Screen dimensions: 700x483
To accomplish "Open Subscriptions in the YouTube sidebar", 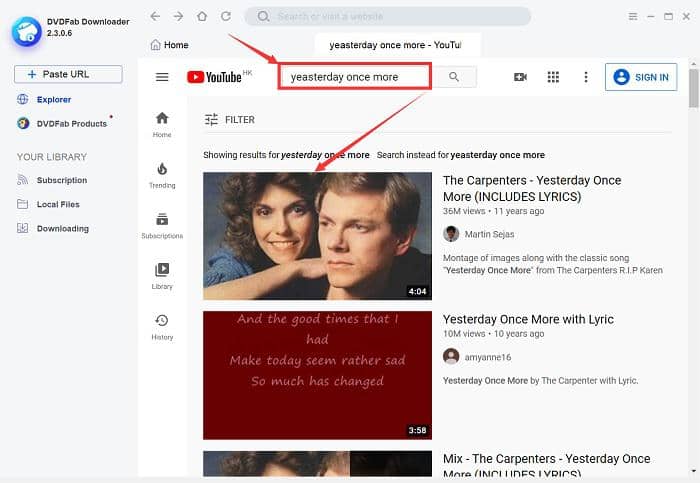I will pos(162,226).
